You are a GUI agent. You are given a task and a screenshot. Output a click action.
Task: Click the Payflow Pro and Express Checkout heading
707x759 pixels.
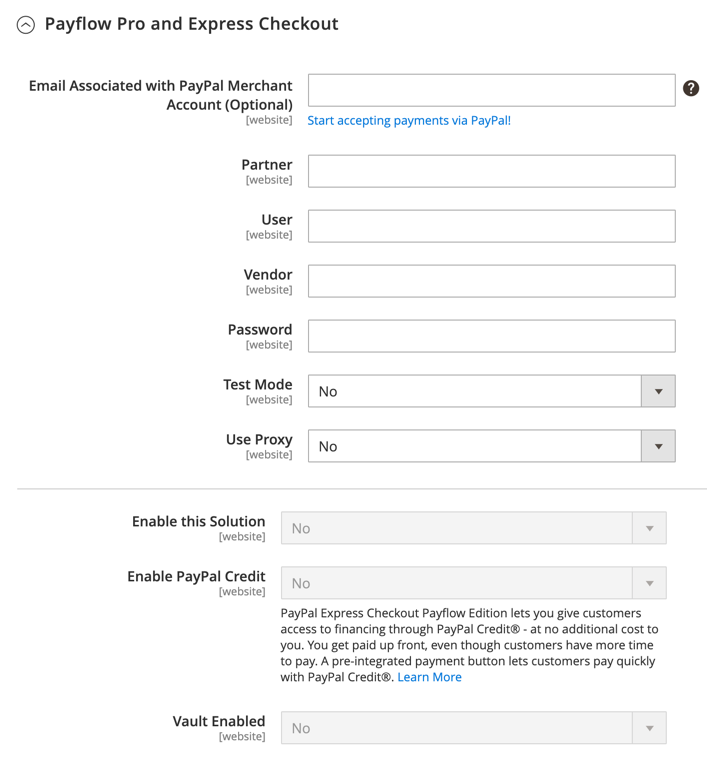pyautogui.click(x=192, y=24)
